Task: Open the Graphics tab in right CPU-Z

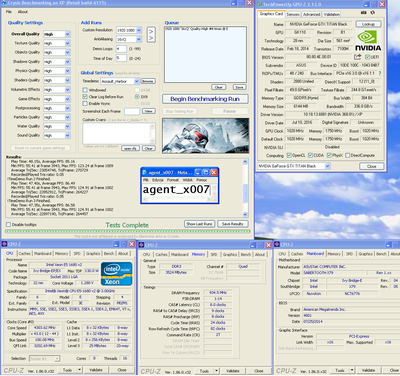Action: 366,254
